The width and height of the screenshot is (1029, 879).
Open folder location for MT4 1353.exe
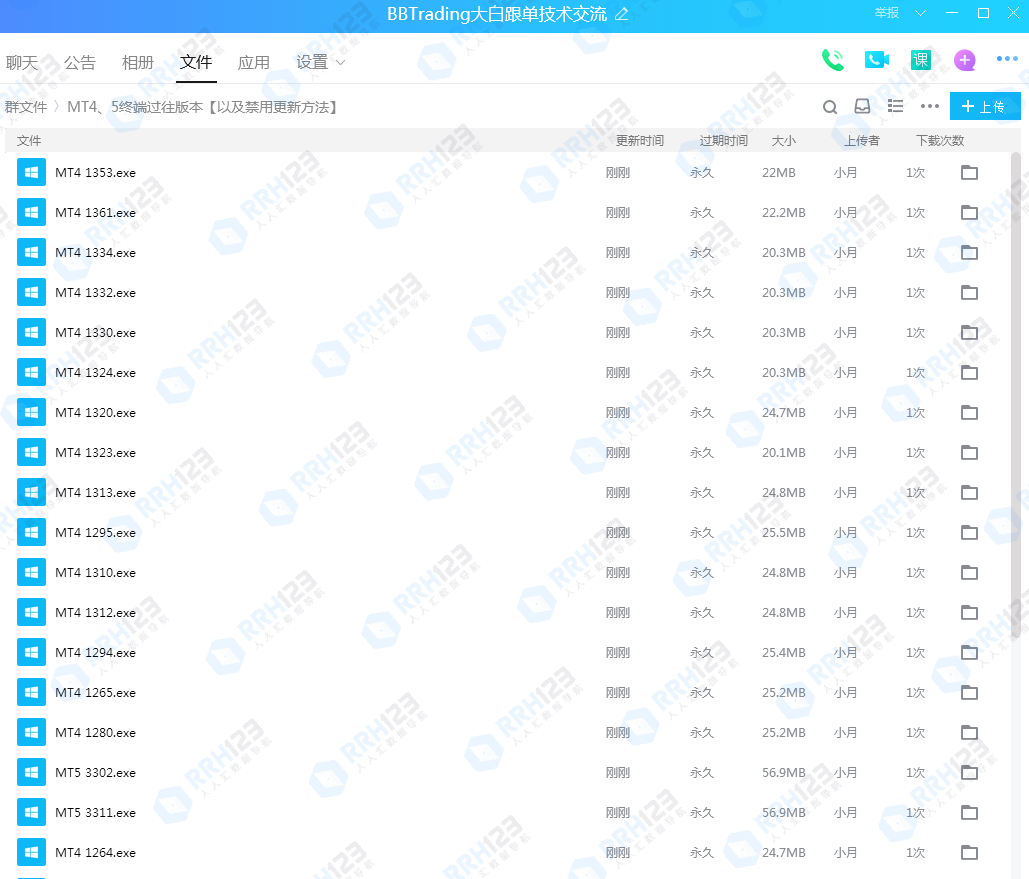coord(969,173)
